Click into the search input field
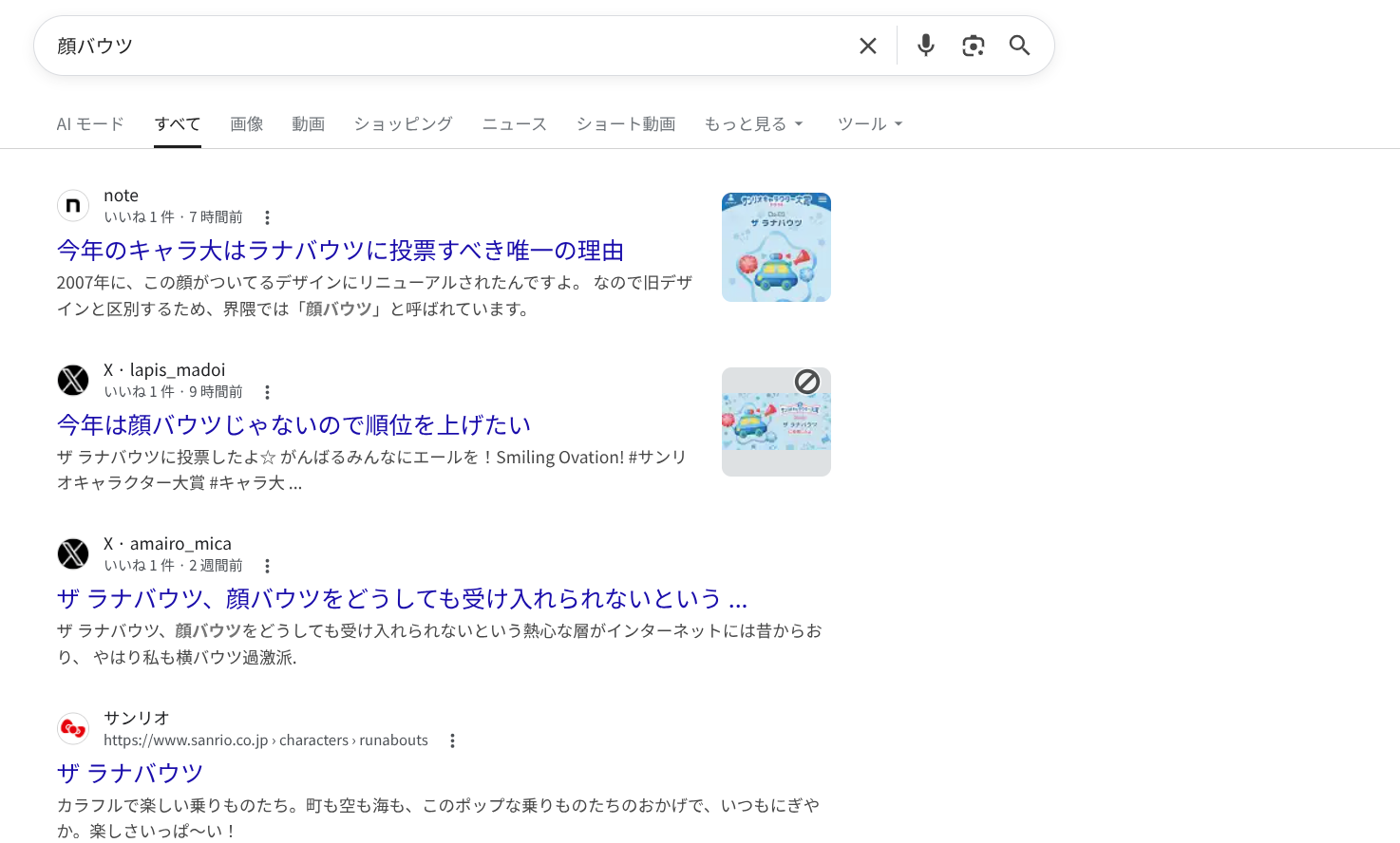 [x=446, y=46]
